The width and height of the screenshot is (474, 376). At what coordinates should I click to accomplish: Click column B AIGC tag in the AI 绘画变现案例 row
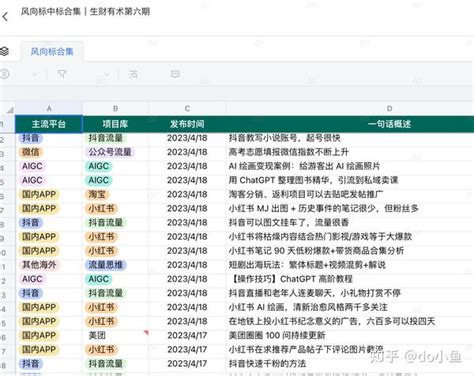[99, 166]
